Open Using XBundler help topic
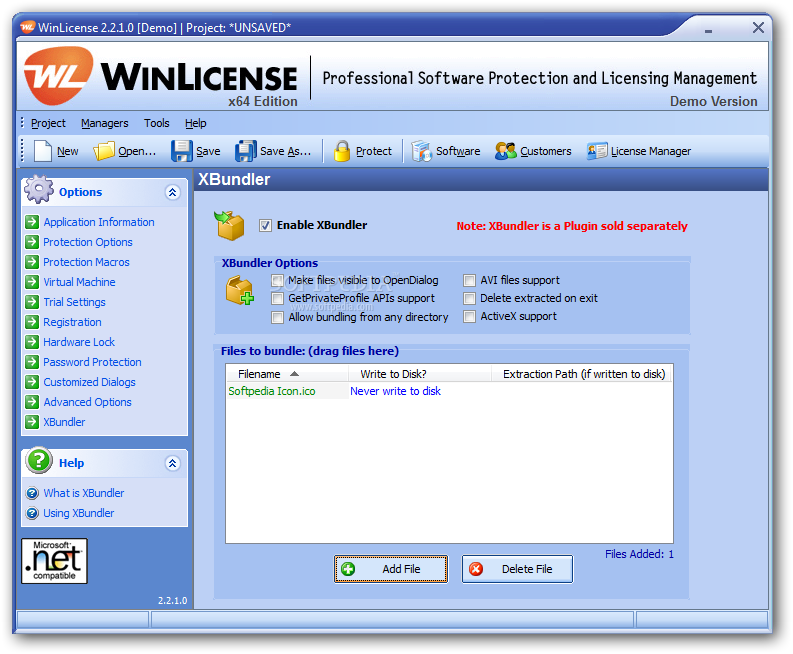This screenshot has width=793, height=654. (78, 513)
